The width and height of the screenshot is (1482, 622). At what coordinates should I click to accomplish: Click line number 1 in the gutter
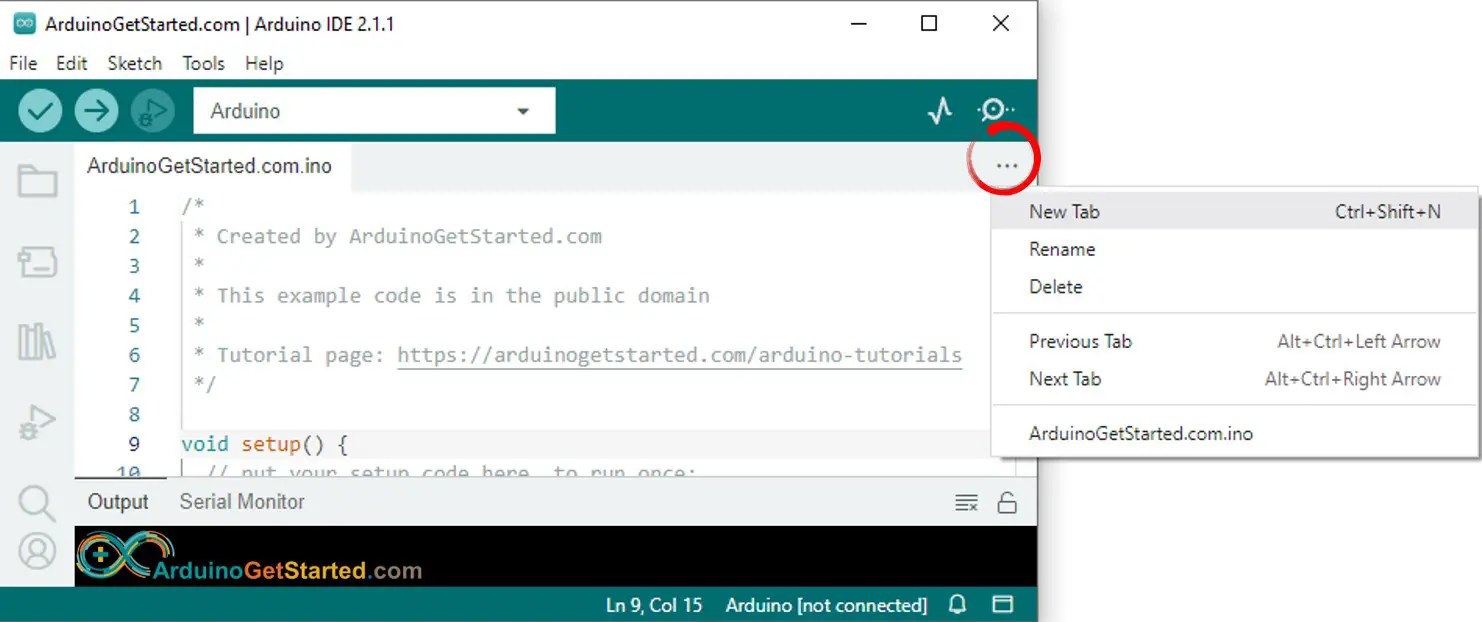coord(134,207)
